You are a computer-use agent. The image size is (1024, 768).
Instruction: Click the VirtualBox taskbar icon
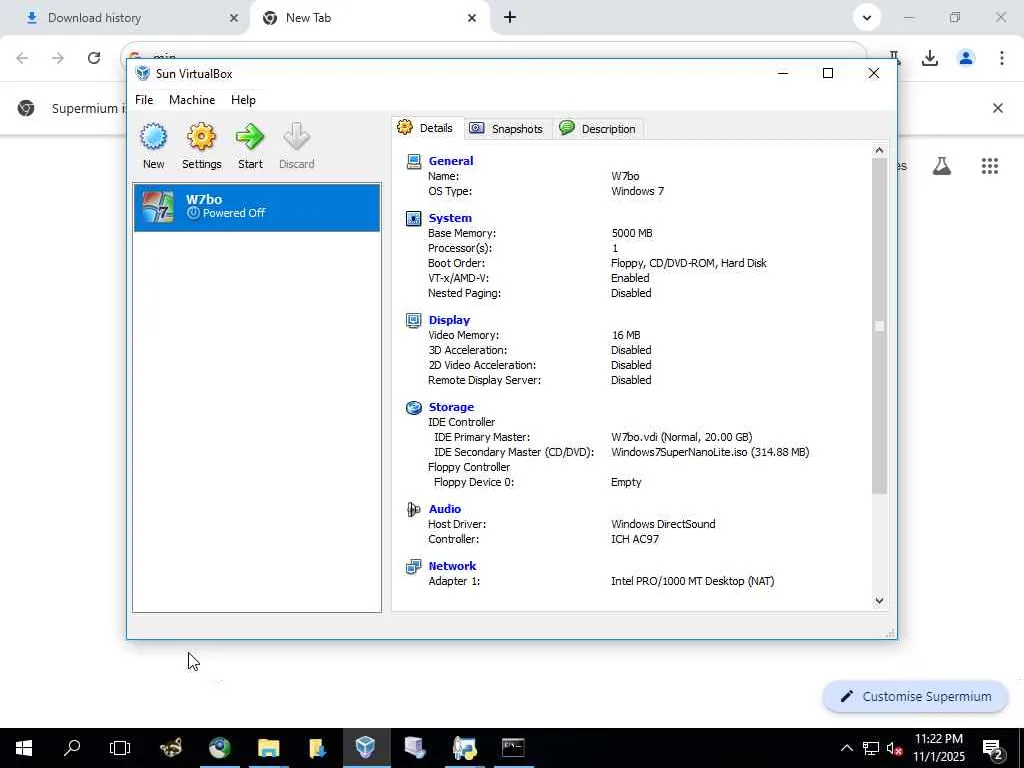(366, 748)
